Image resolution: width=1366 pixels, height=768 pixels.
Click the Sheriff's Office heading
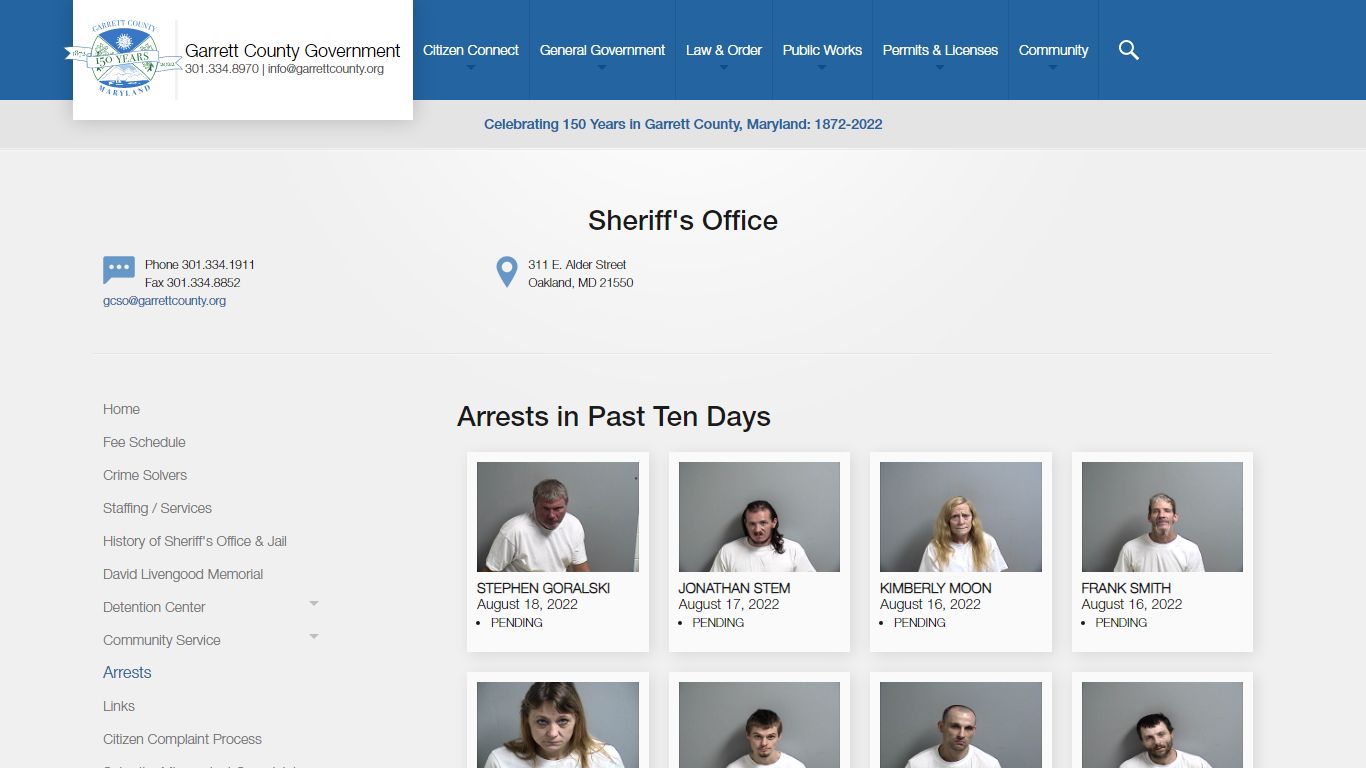tap(683, 220)
